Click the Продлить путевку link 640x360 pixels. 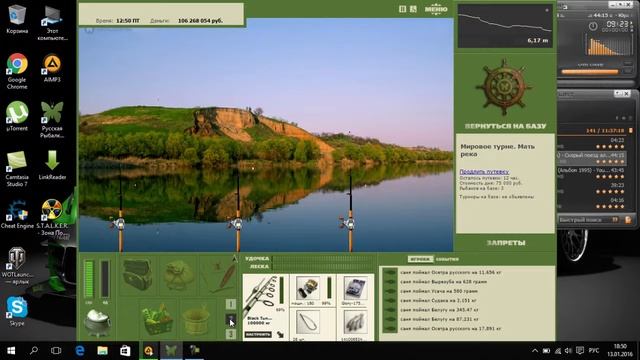tap(484, 171)
